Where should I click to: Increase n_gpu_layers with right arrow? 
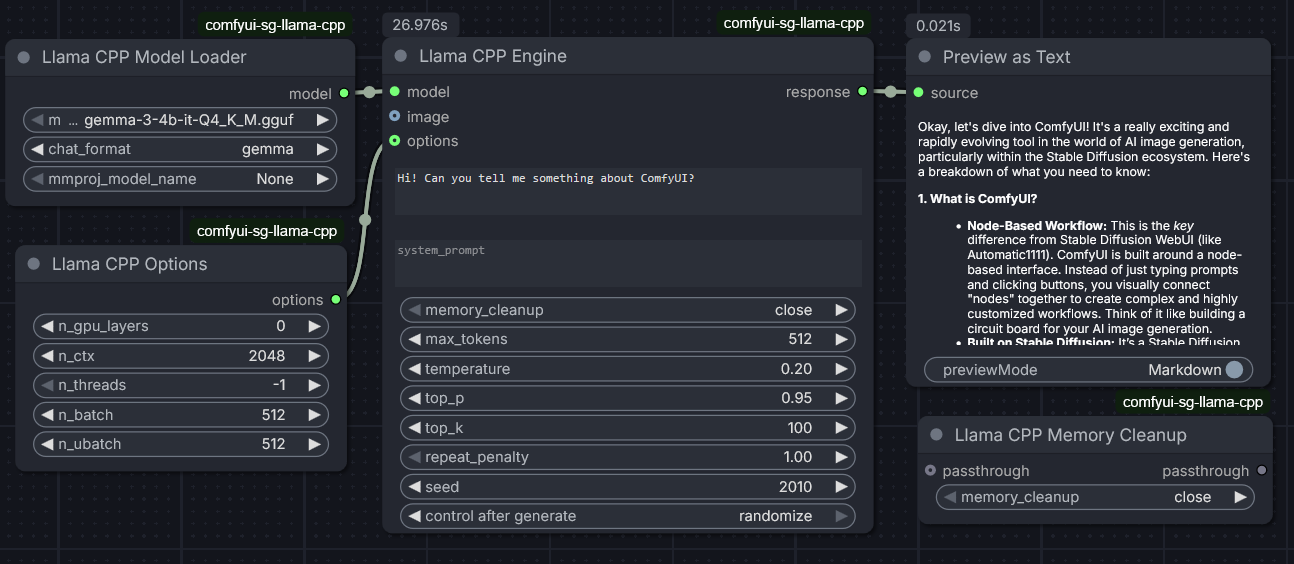click(314, 326)
